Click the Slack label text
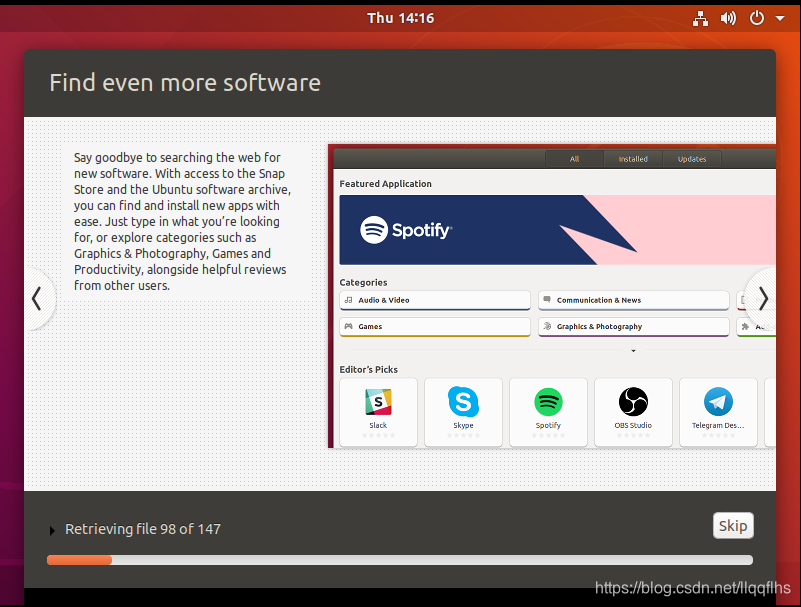 coord(378,425)
